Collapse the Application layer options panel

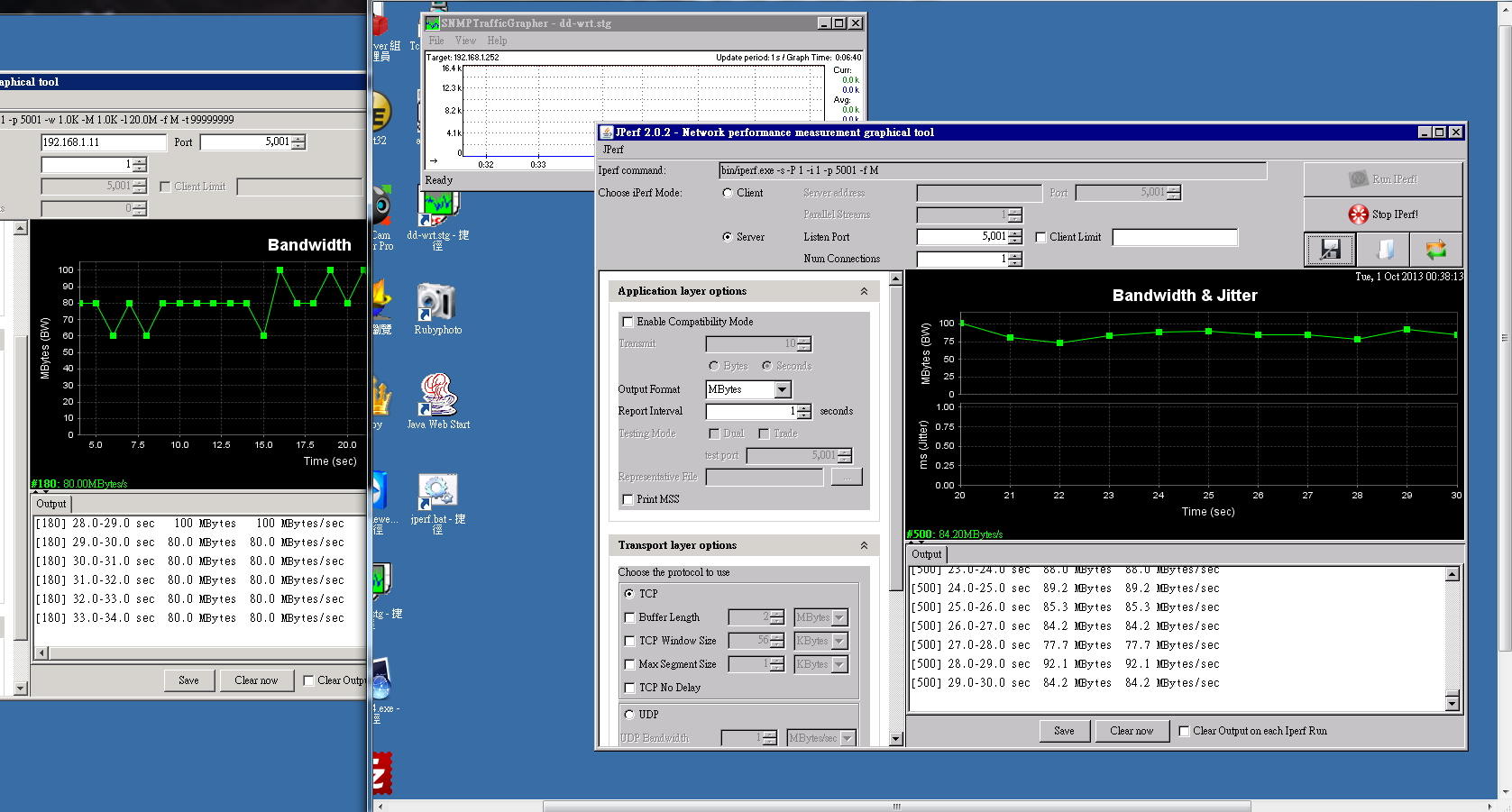864,291
